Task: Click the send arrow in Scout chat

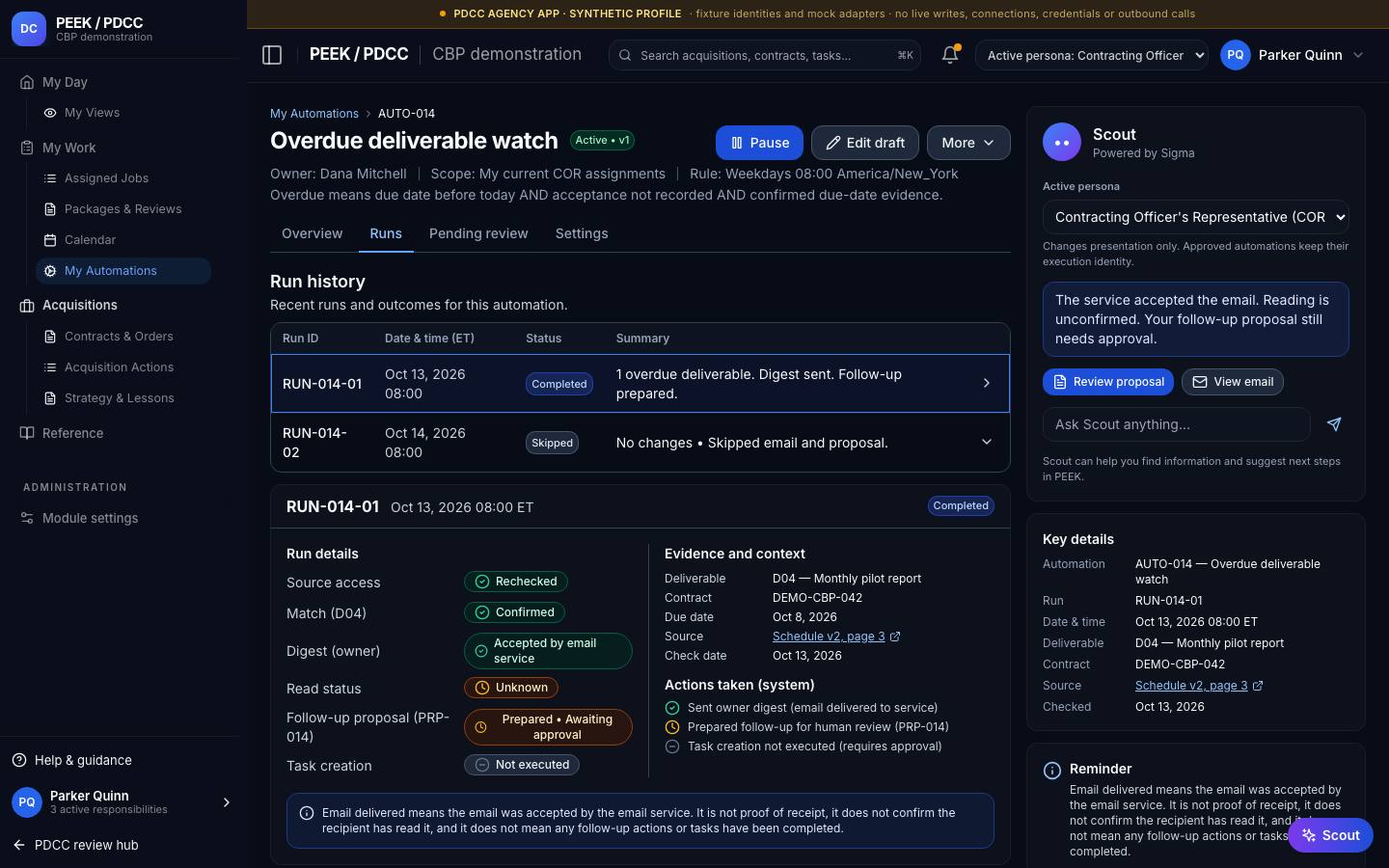Action: coord(1334,424)
